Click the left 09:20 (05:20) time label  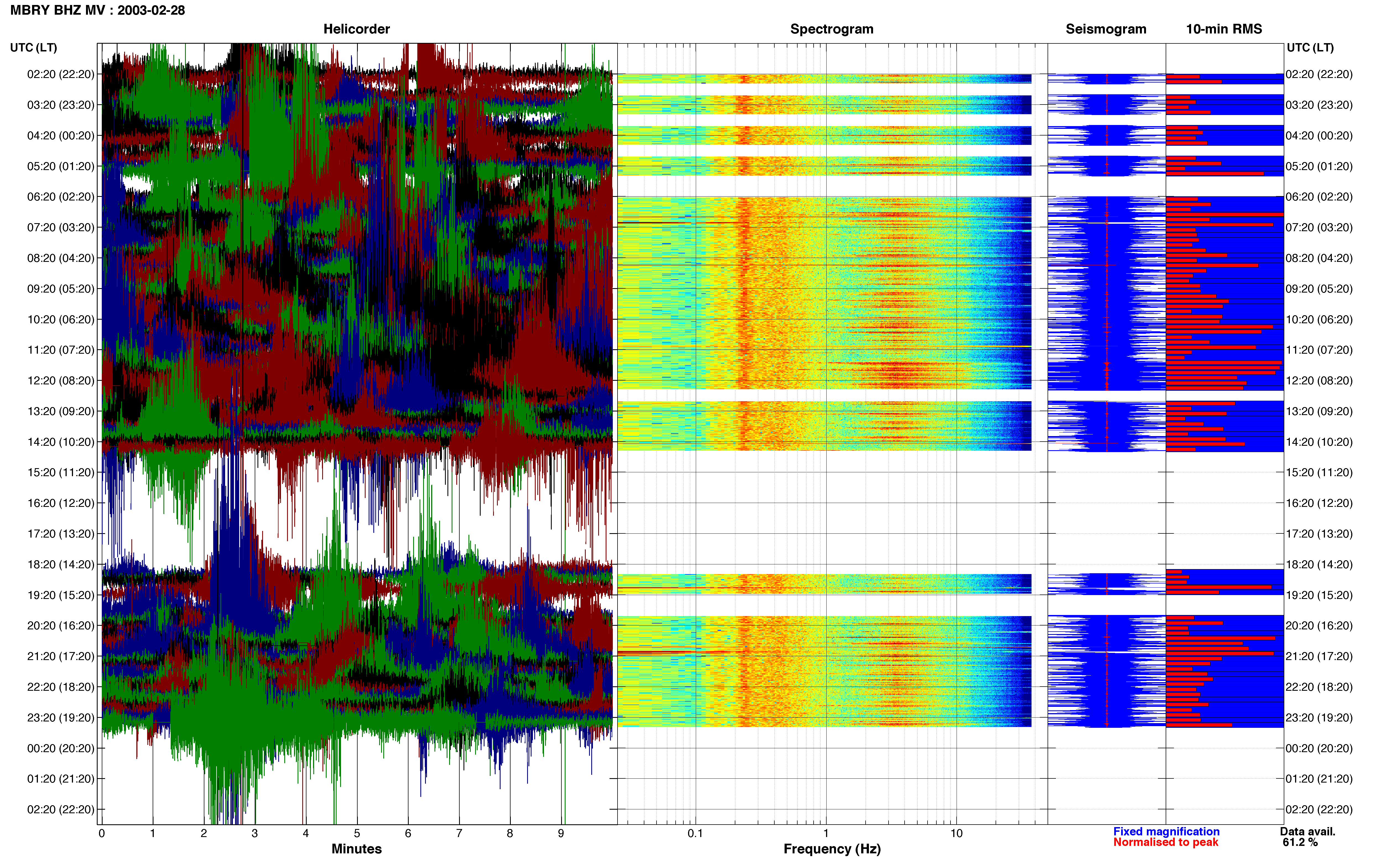[x=61, y=289]
